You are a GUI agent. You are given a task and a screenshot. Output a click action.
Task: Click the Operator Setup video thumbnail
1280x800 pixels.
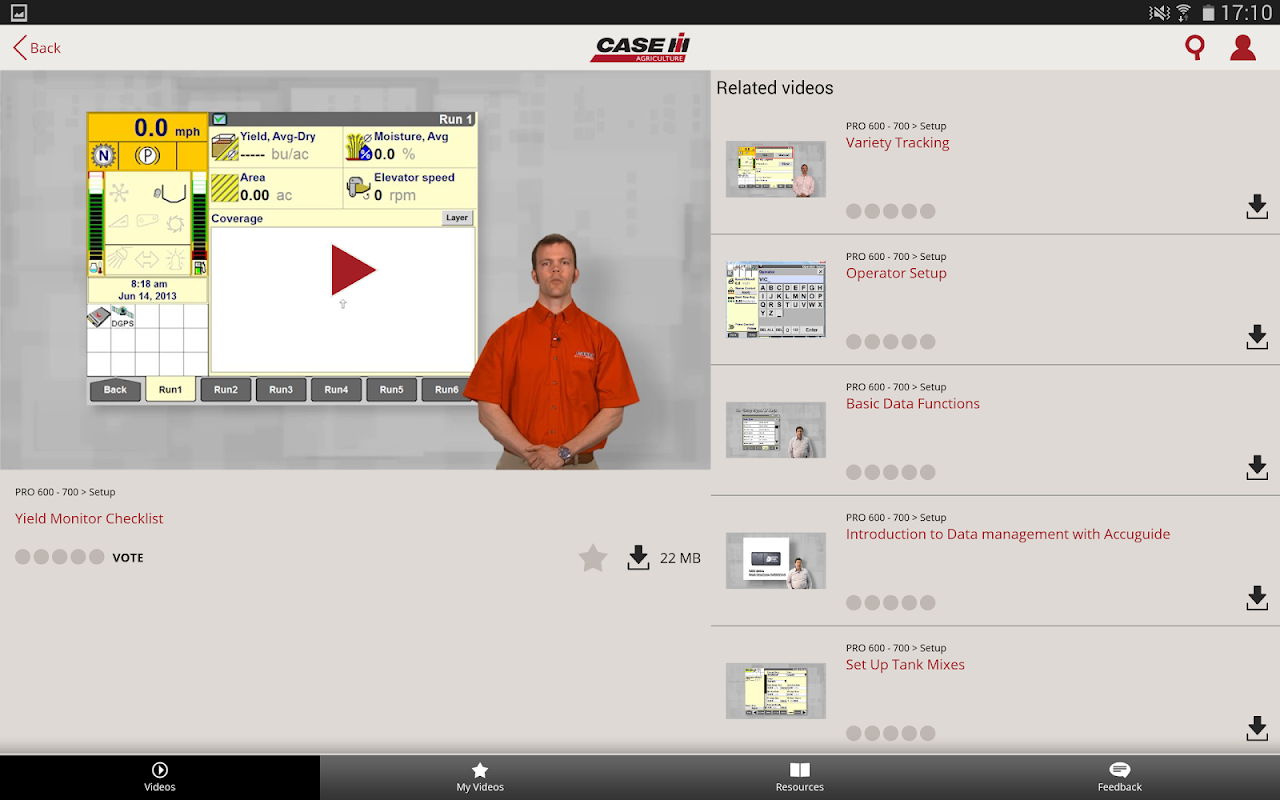point(776,300)
